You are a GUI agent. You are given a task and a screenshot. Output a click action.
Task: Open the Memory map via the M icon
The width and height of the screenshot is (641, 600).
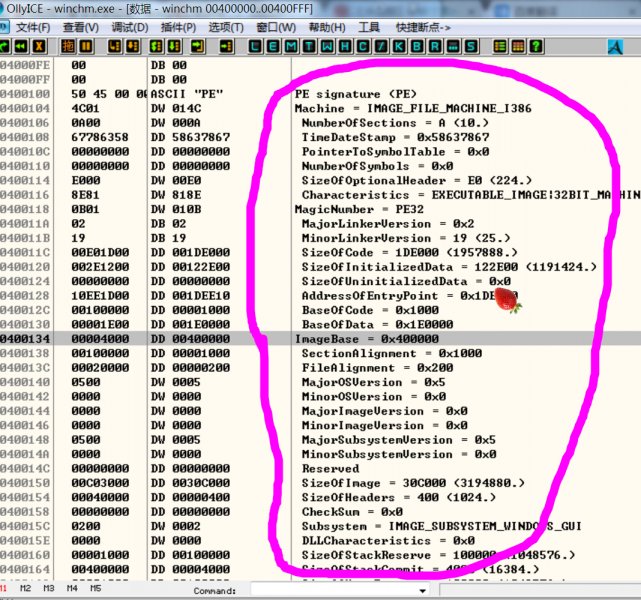(x=291, y=46)
